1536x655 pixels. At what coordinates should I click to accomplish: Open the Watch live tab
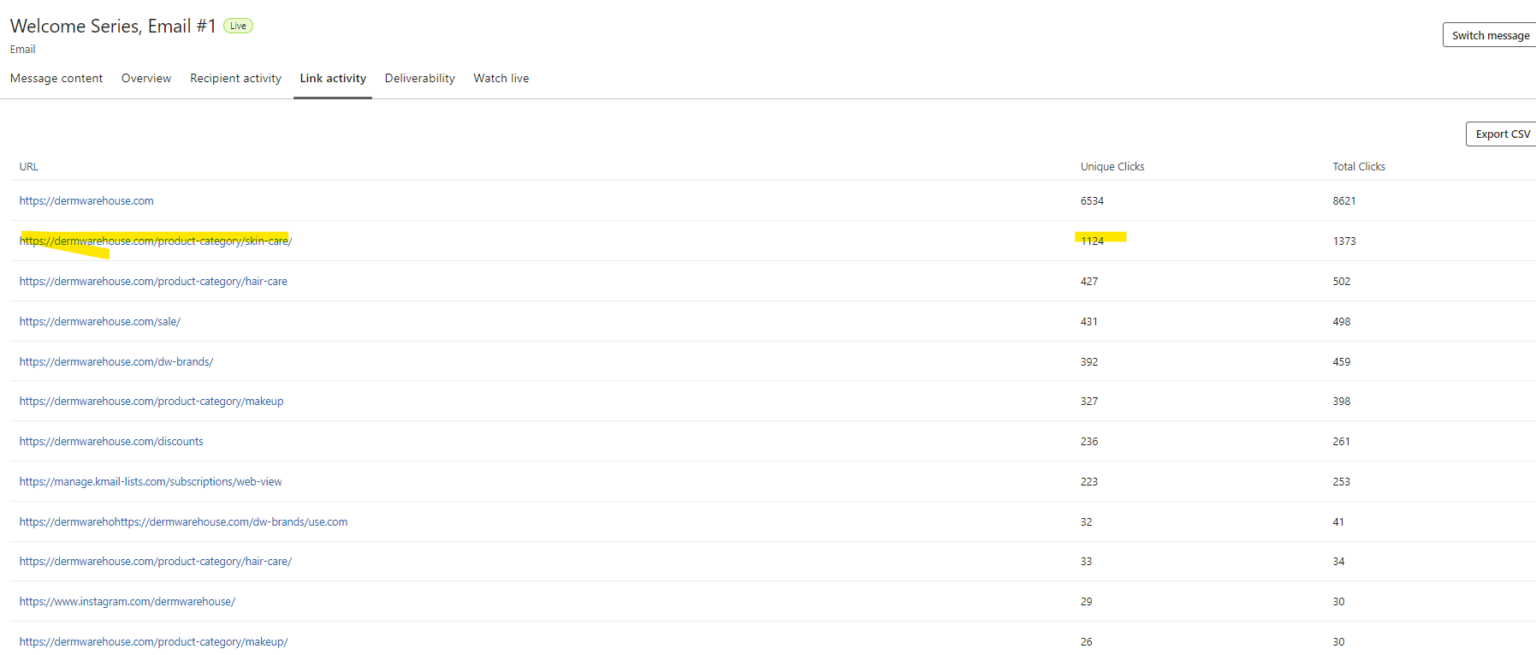(501, 78)
